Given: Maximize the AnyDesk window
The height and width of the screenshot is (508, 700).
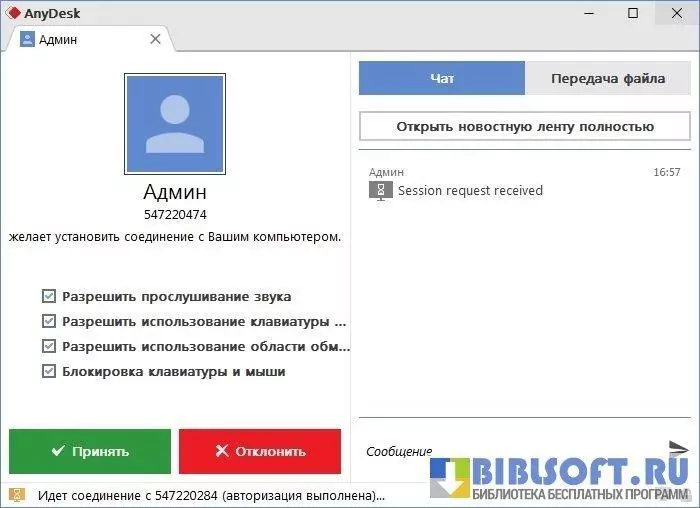Looking at the screenshot, I should click(633, 13).
